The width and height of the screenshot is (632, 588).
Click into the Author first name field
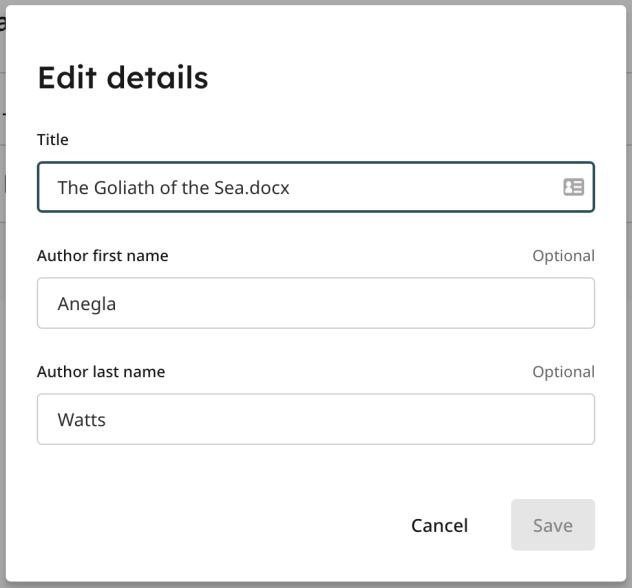[x=316, y=303]
